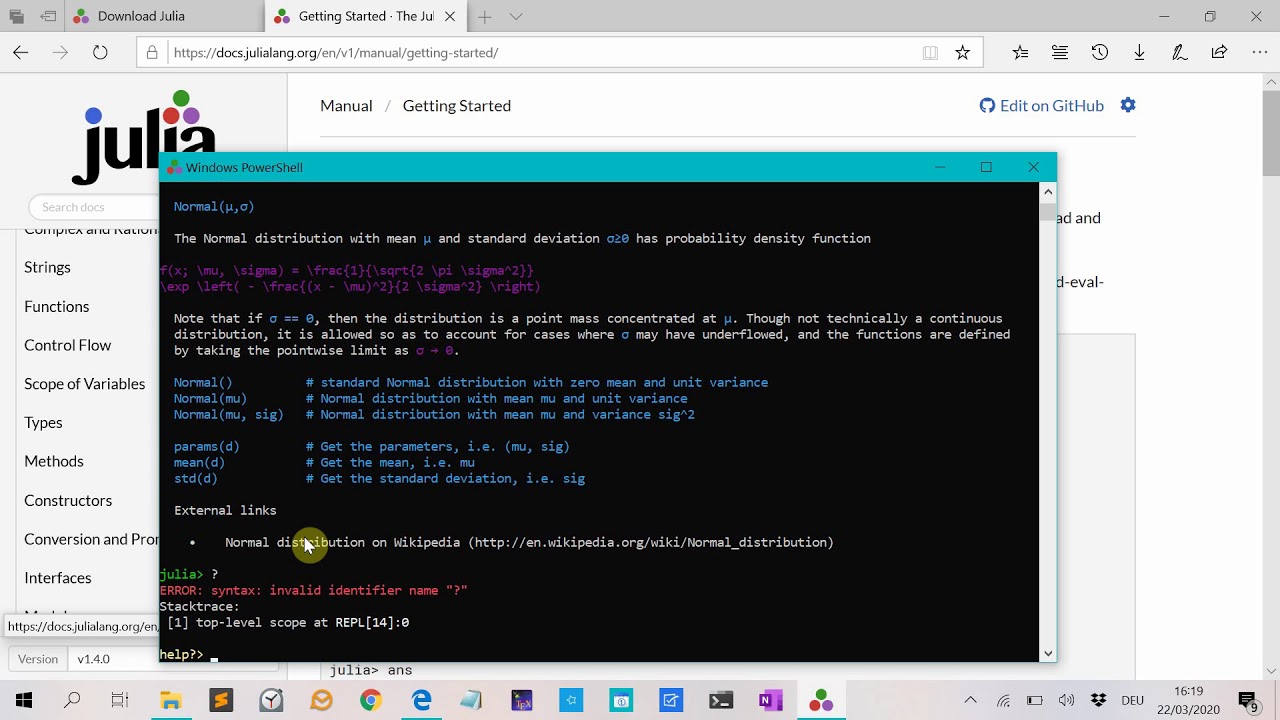Viewport: 1280px width, 720px height.
Task: Open the Strings manual page
Action: pyautogui.click(x=47, y=267)
